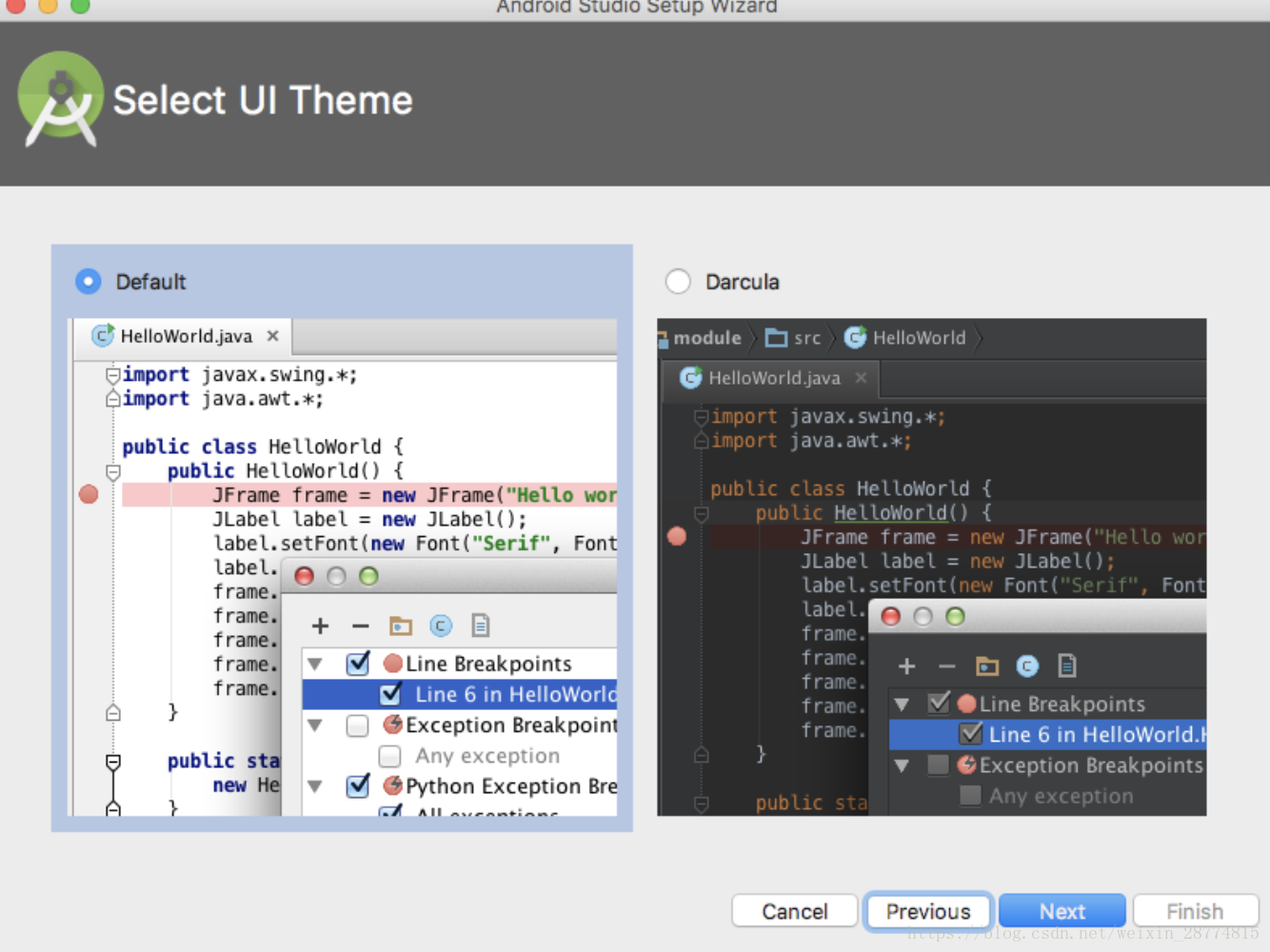Toggle Any exception checkbox in Darcula preview

pos(970,795)
